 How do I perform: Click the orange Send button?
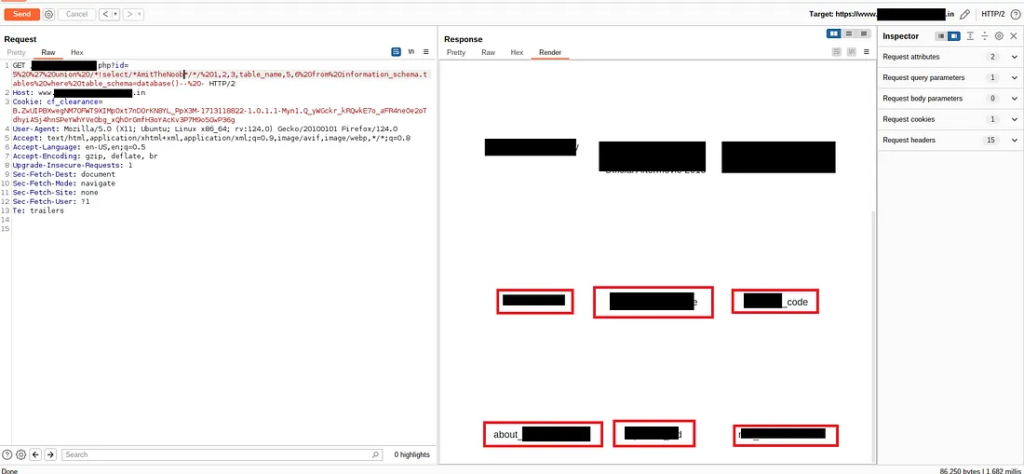(x=22, y=14)
